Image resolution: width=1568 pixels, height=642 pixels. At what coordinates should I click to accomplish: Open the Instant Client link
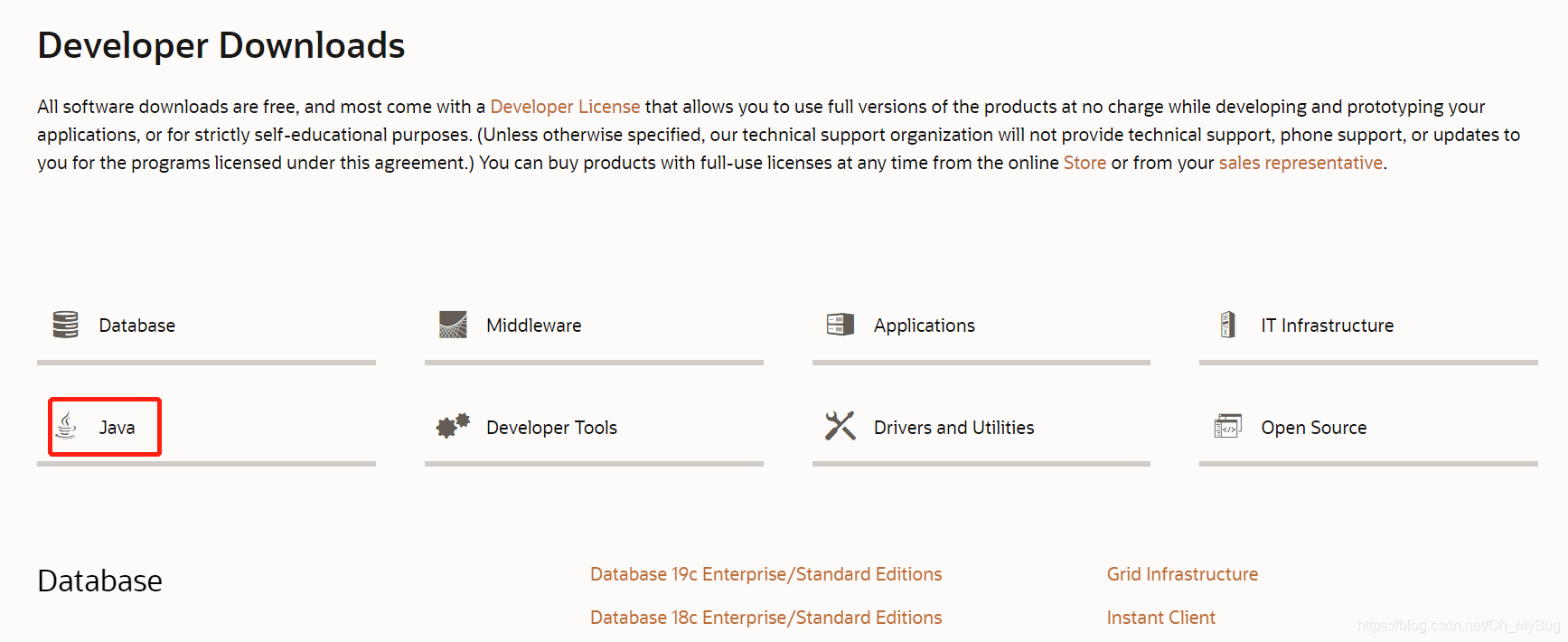point(1160,618)
